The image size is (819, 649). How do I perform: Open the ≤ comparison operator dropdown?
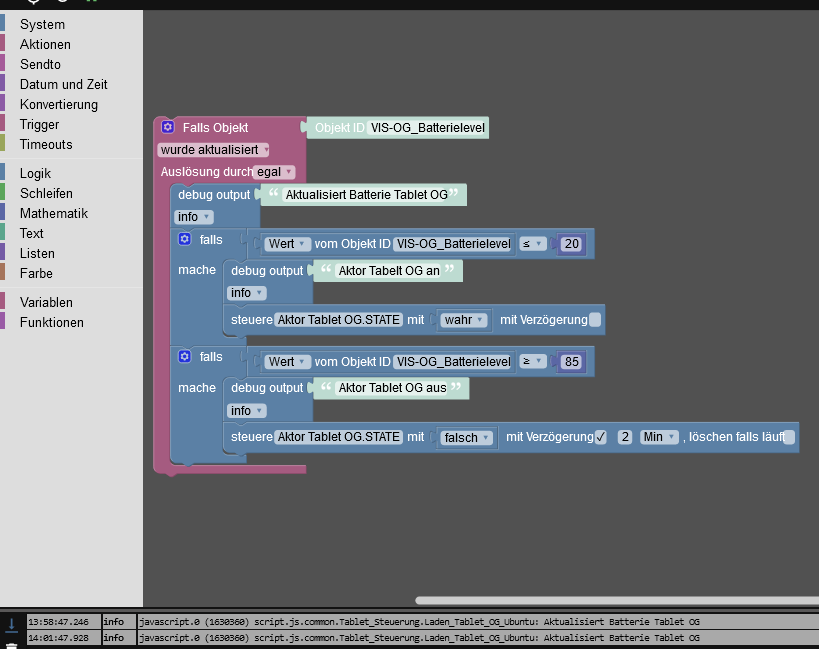pyautogui.click(x=533, y=244)
